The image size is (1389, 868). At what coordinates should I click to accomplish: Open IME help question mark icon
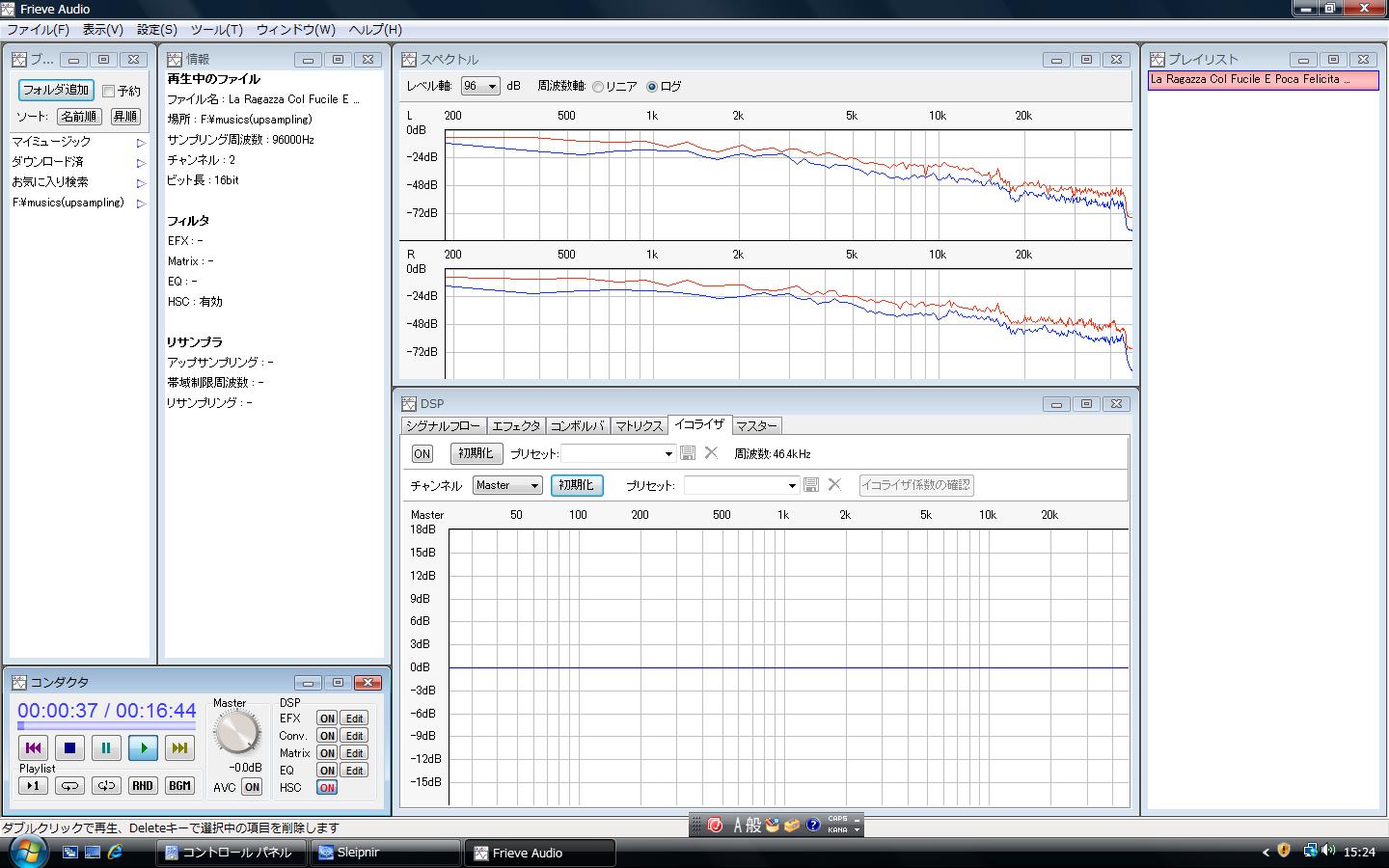click(812, 826)
